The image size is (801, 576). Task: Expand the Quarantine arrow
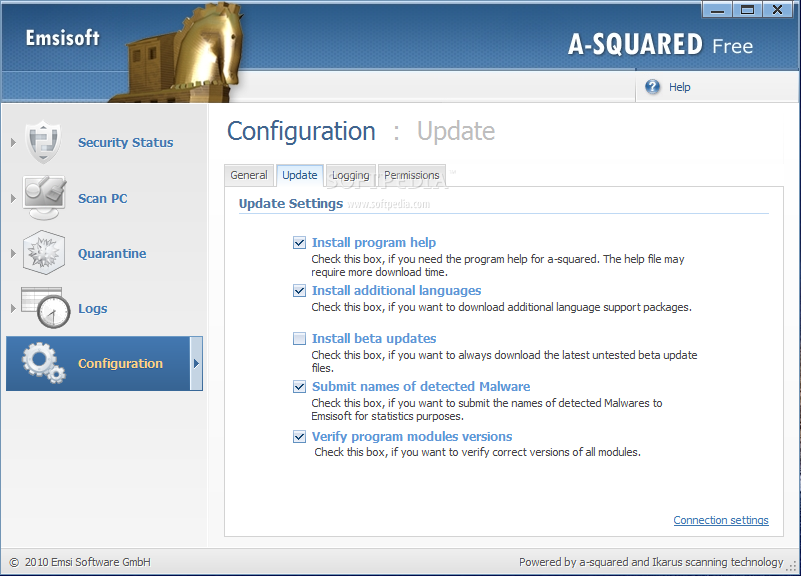pos(13,253)
